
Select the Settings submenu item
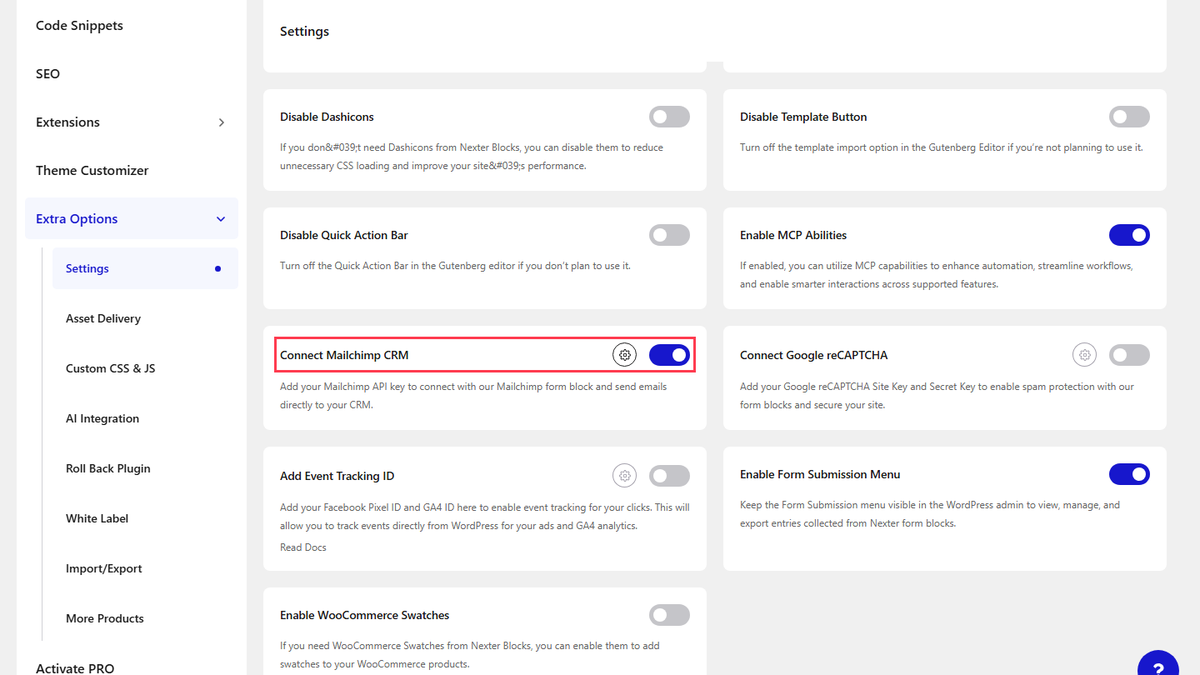coord(145,268)
